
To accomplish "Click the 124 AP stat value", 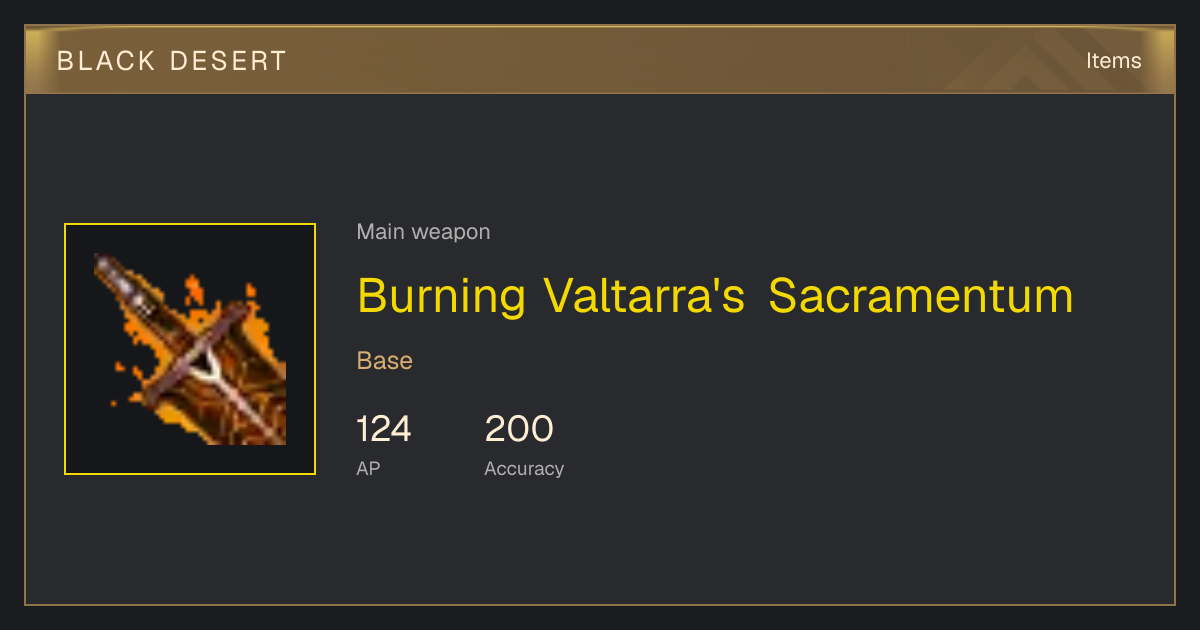I will (x=384, y=429).
